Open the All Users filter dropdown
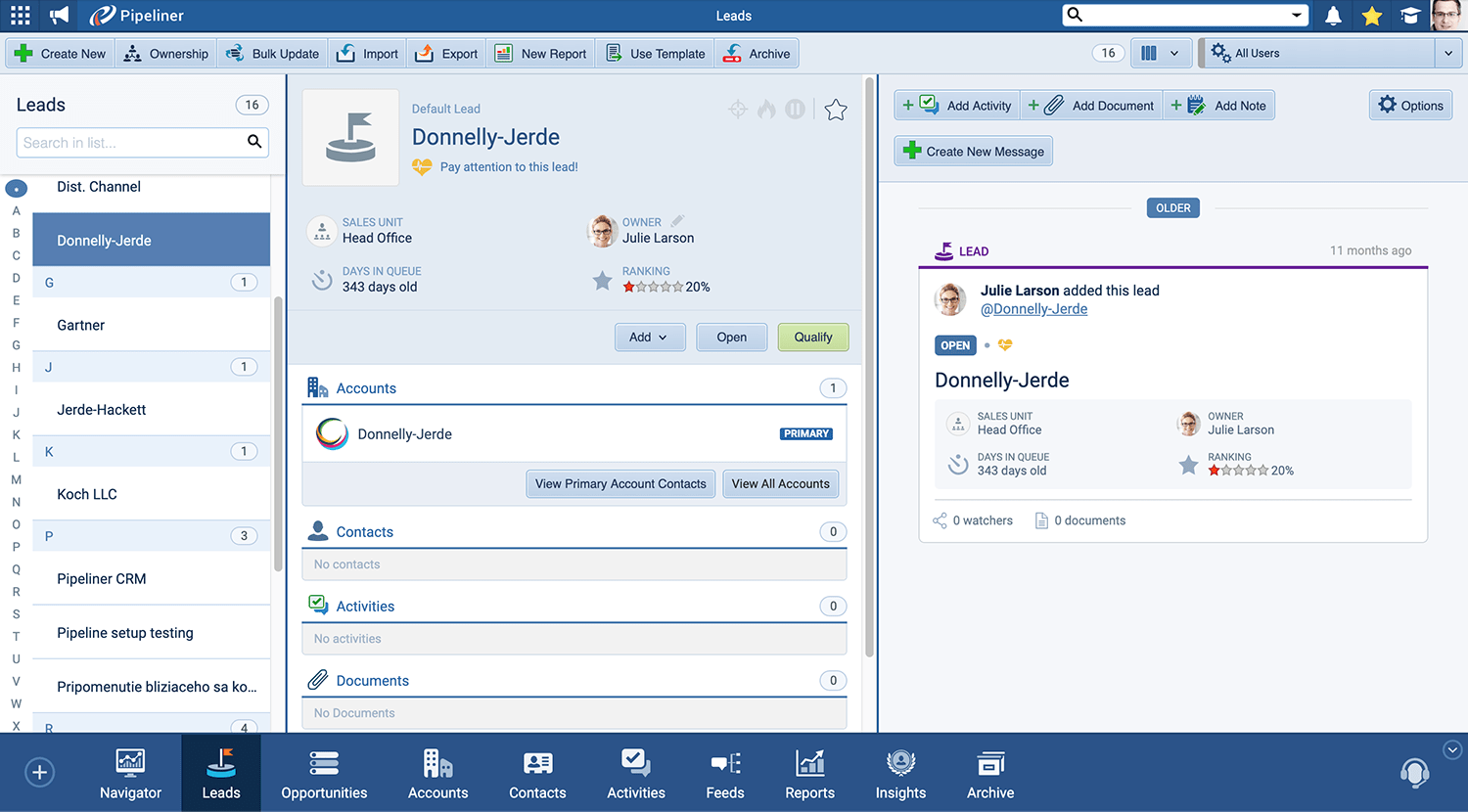Viewport: 1468px width, 812px height. point(1331,54)
